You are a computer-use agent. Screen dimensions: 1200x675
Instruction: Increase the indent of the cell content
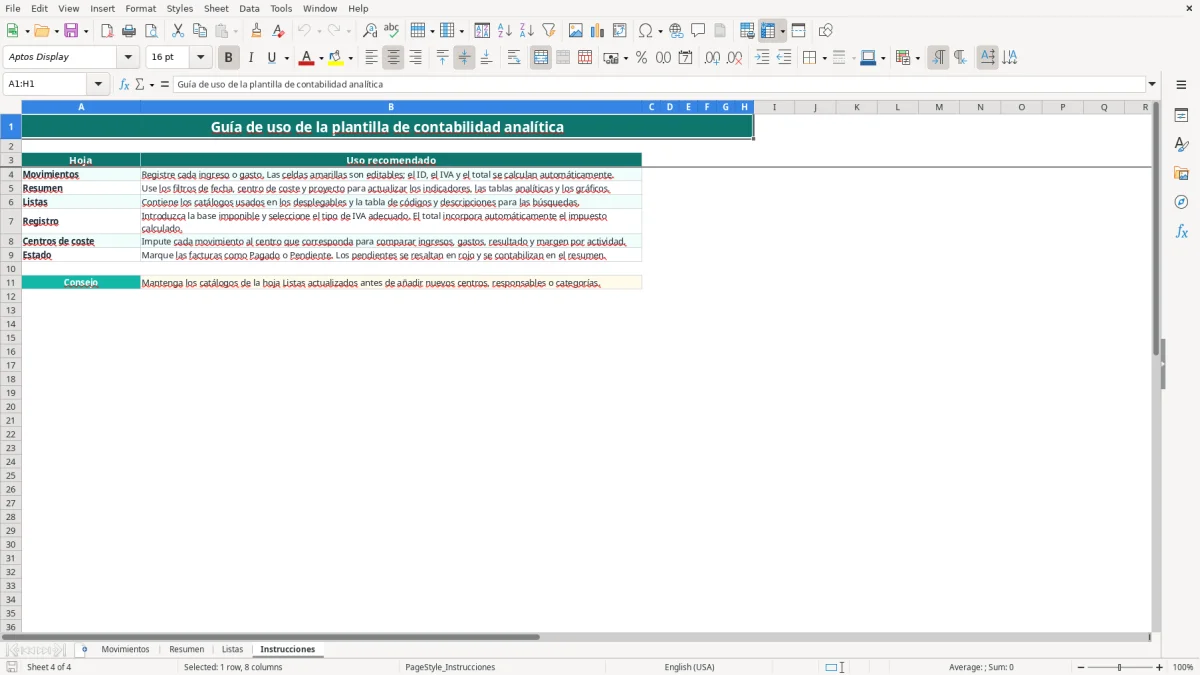(762, 58)
